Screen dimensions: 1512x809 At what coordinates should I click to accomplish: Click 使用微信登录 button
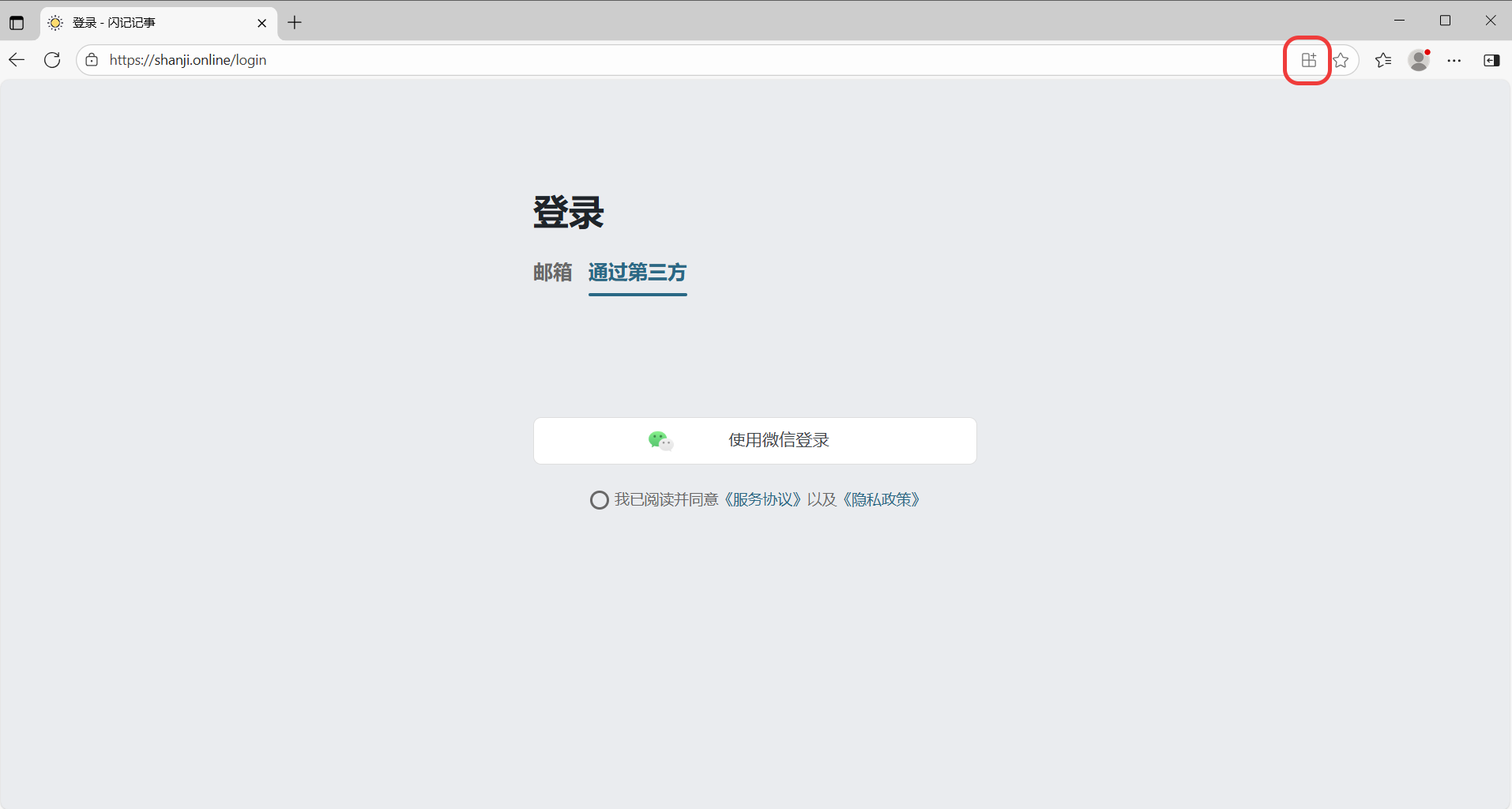coord(754,441)
